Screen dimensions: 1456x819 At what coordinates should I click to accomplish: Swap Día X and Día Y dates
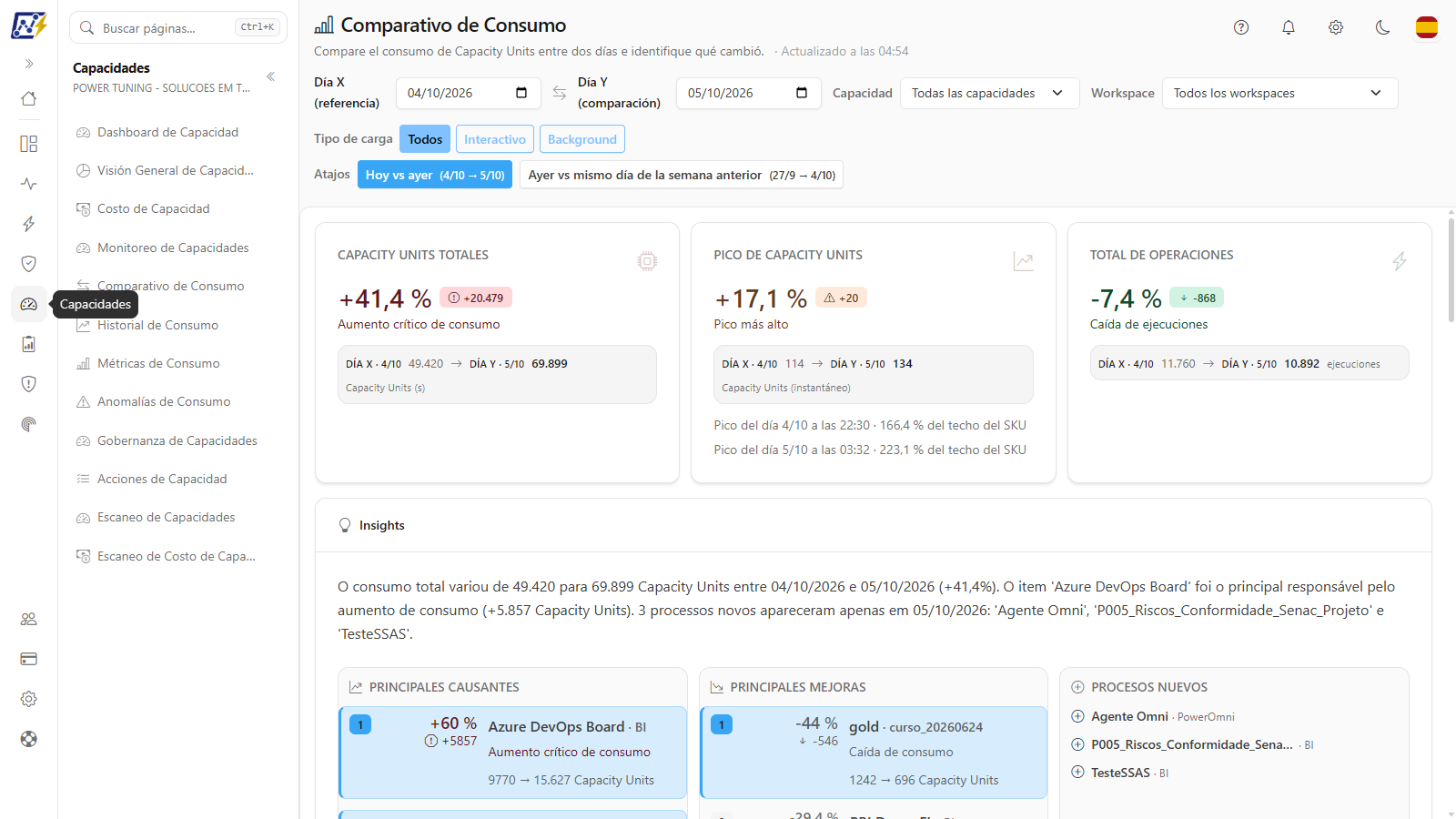click(x=560, y=93)
